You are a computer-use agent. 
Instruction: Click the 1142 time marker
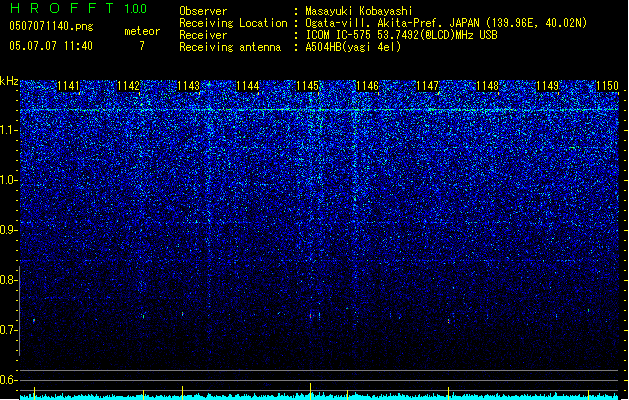click(x=128, y=86)
